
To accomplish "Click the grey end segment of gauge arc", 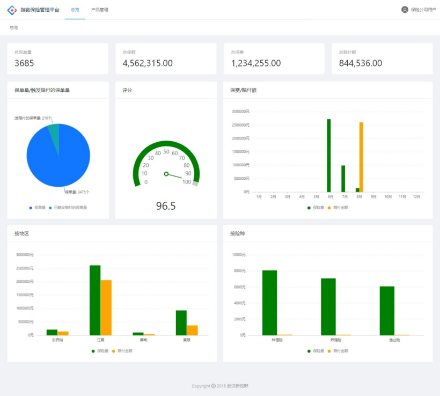I will [196, 183].
